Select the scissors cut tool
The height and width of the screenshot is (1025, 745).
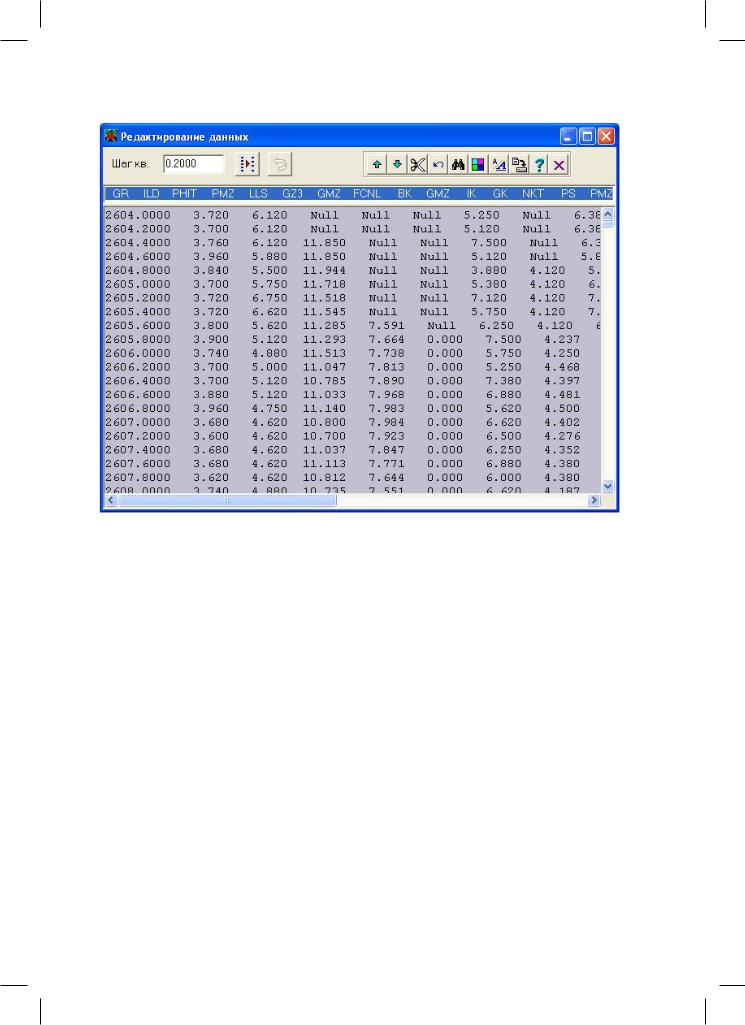tap(417, 165)
